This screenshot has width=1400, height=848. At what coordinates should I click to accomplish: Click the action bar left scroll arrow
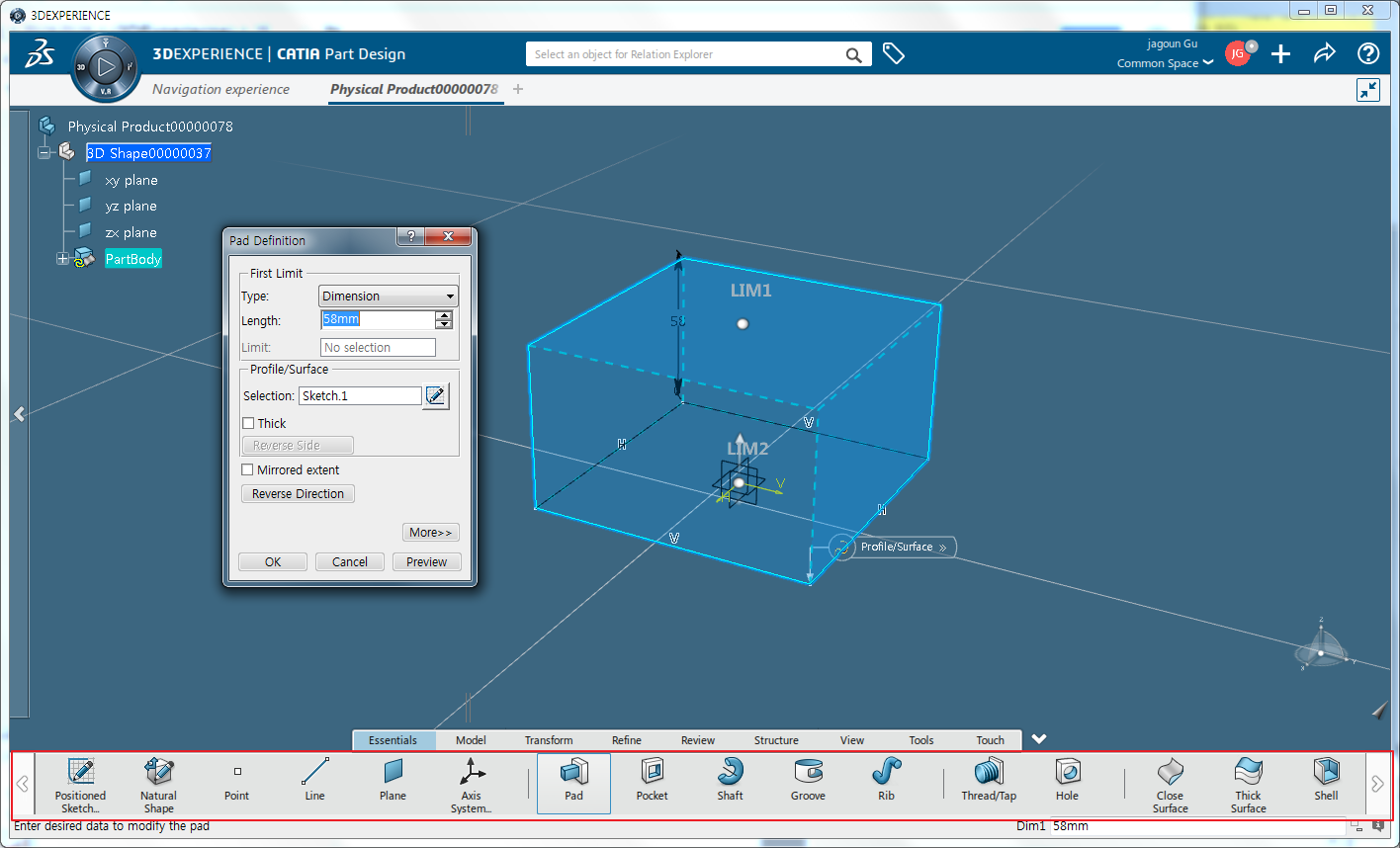(23, 784)
